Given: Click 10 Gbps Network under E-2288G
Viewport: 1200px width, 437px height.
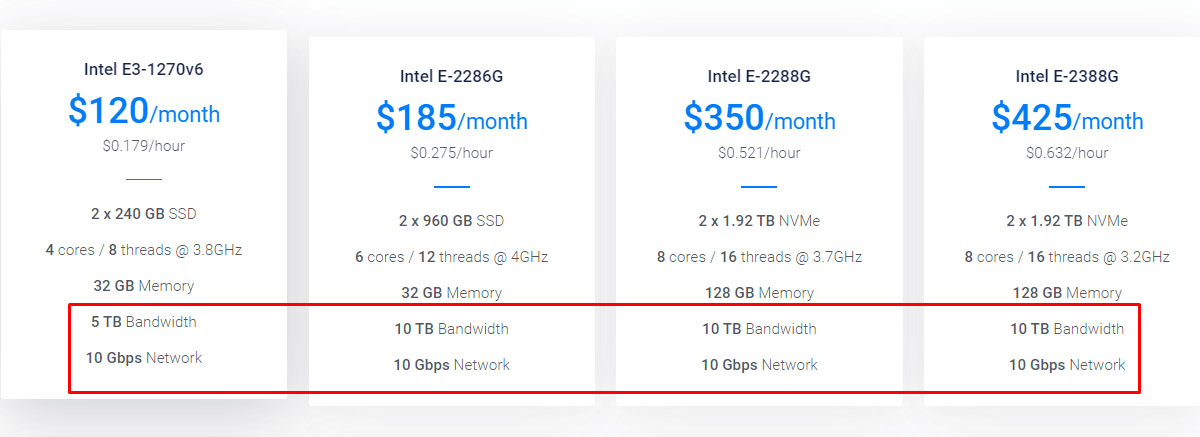Looking at the screenshot, I should [x=759, y=365].
